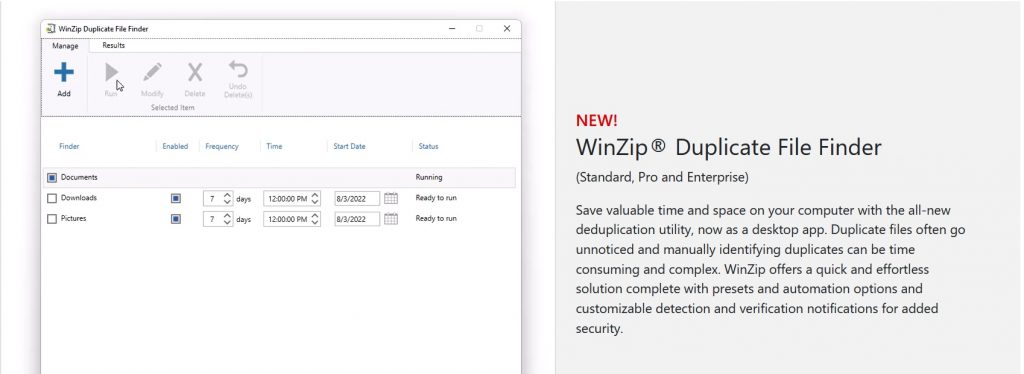Select the Pictures row name

click(73, 219)
